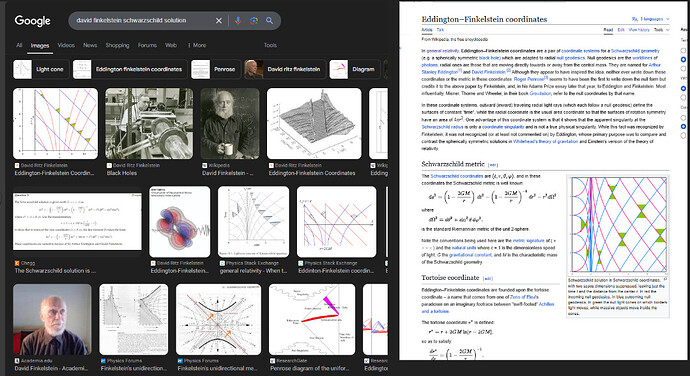Click Physics Forums favicon for Finkelstein's unidirection result
Image resolution: width=690 pixels, height=376 pixels.
(x=103, y=361)
